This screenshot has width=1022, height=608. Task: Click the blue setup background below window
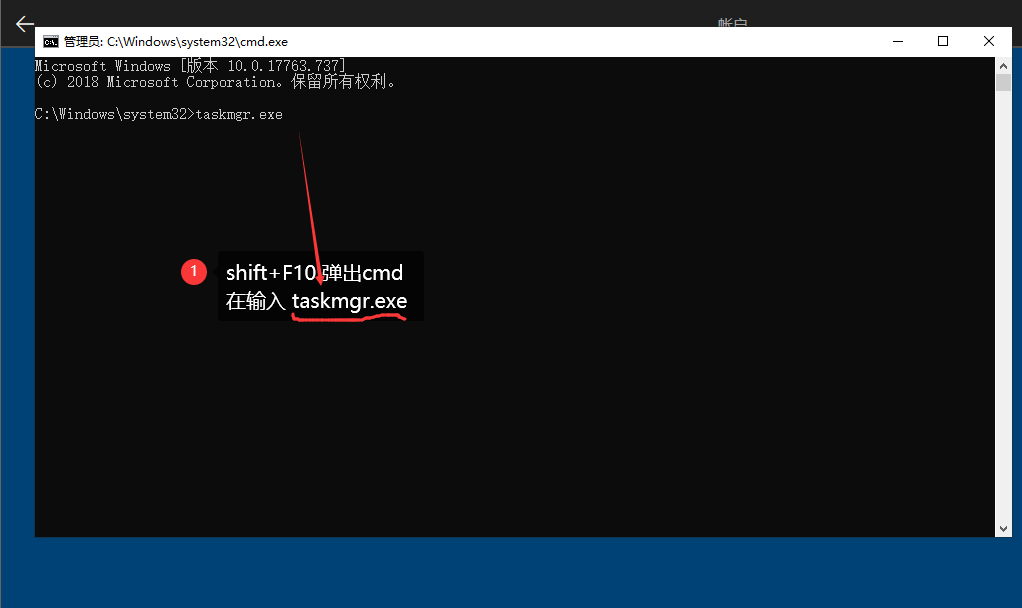coord(500,572)
